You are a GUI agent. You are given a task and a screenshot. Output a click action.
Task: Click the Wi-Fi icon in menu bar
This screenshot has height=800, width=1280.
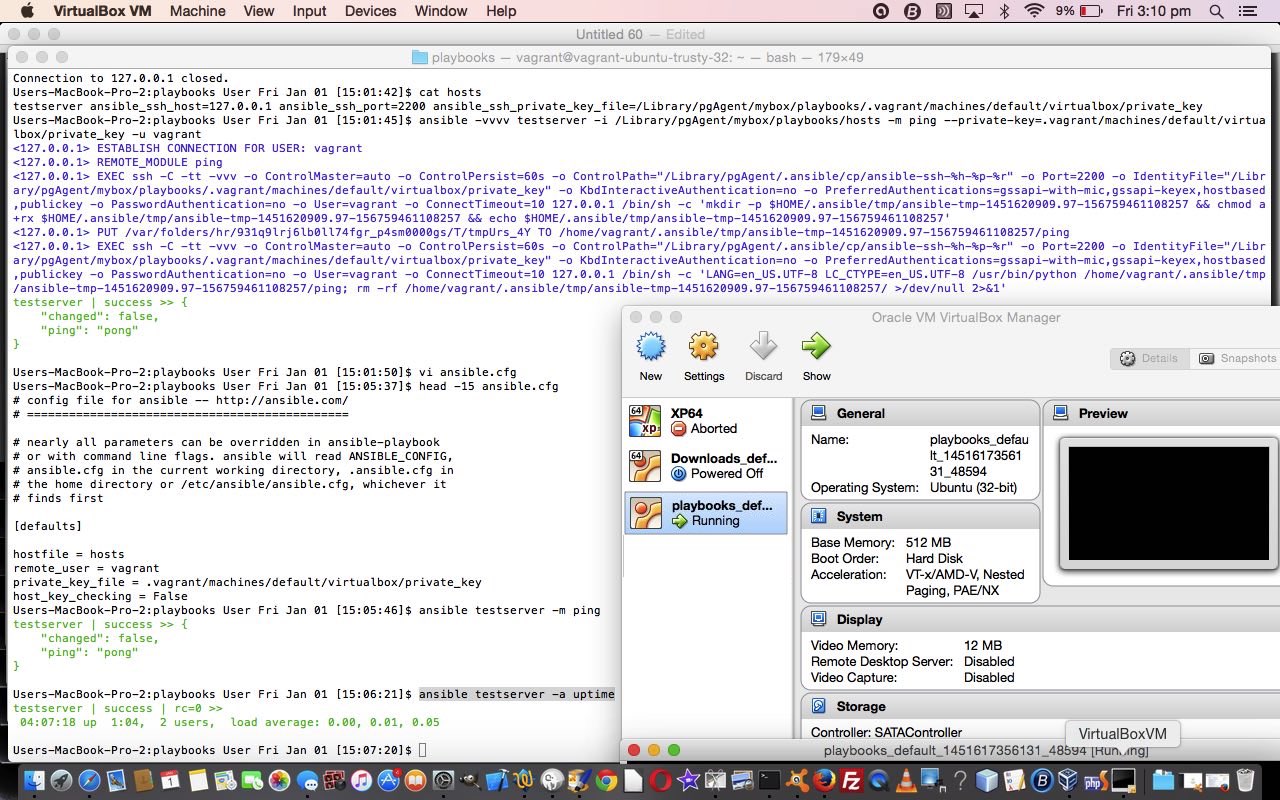[1034, 11]
